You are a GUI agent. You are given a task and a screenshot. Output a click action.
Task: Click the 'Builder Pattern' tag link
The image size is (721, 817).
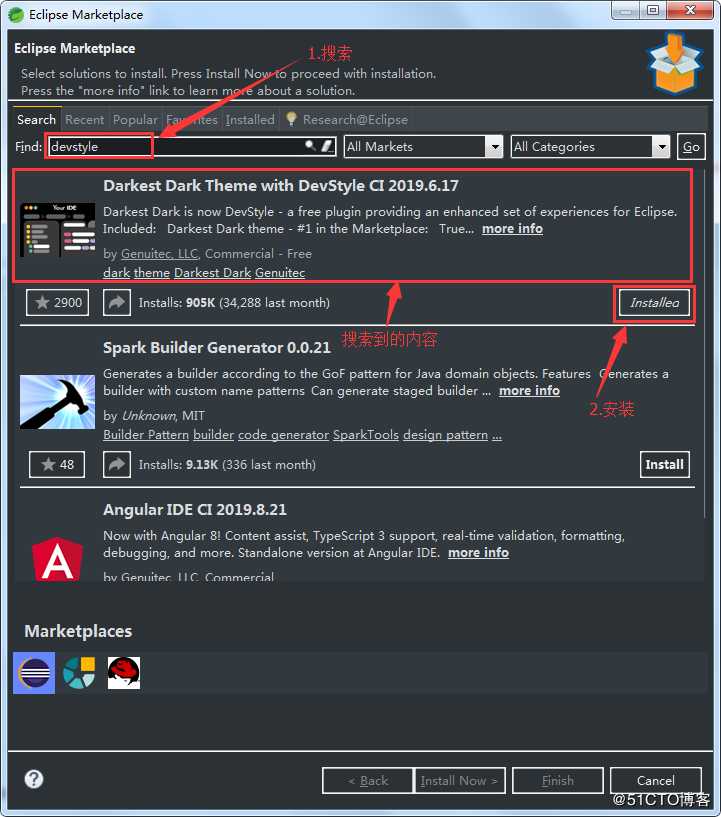[146, 435]
